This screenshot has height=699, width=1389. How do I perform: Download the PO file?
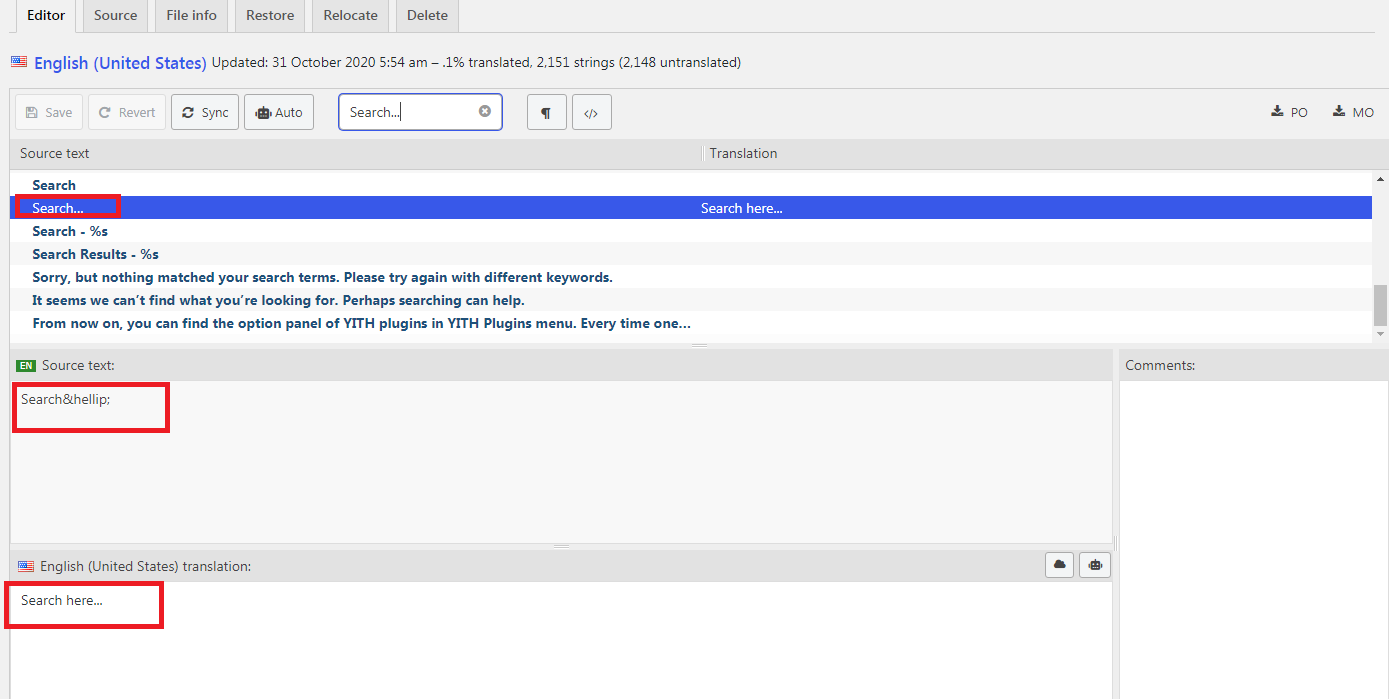point(1290,112)
